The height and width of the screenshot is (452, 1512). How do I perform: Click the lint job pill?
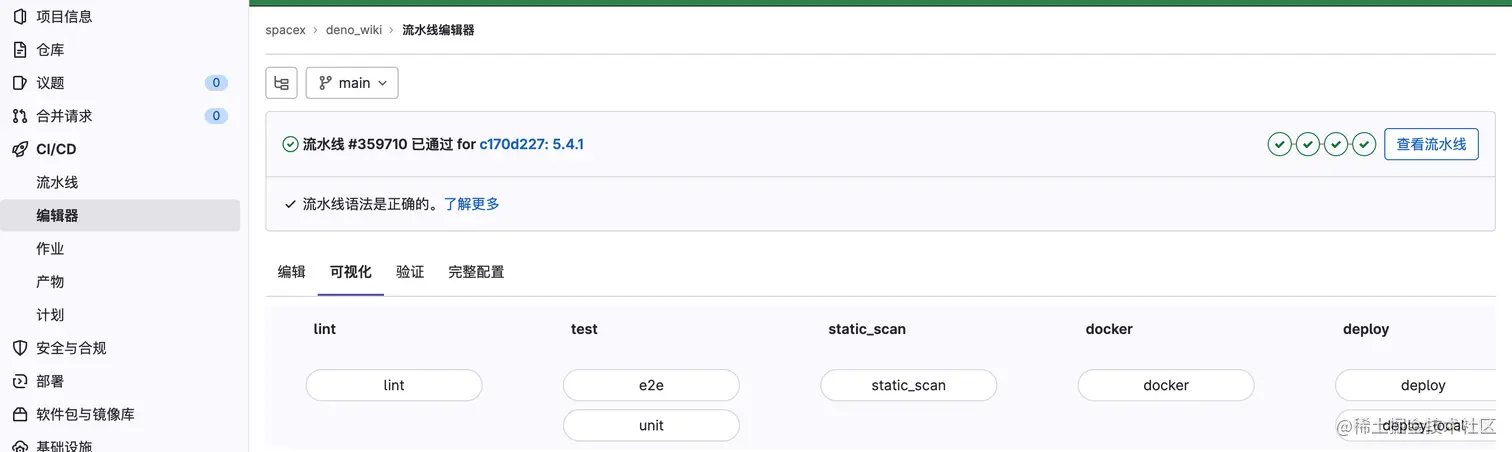(x=394, y=385)
